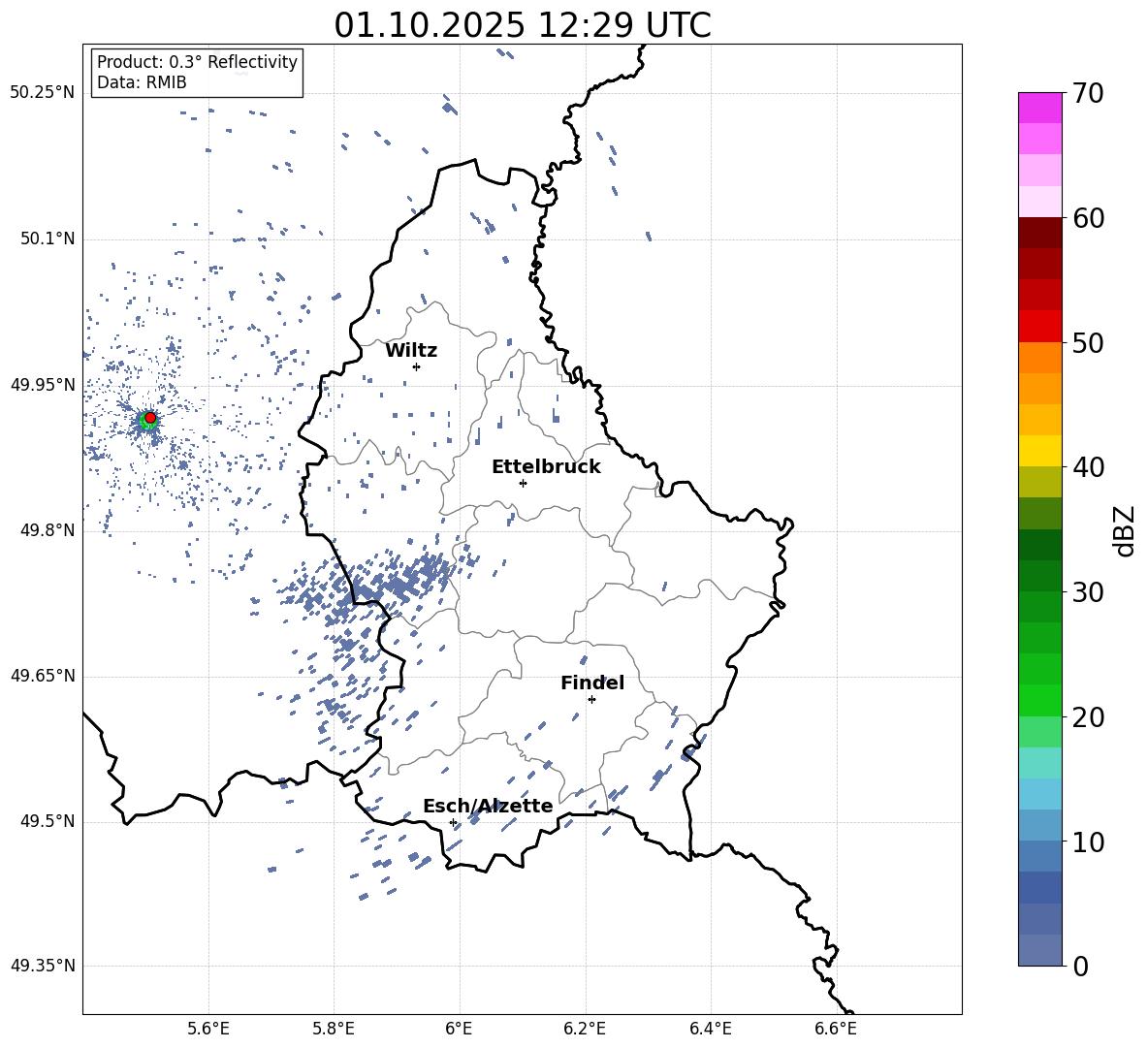Click the 0 colorbar tick label
Viewport: 1148px width, 1048px height.
click(x=1080, y=967)
